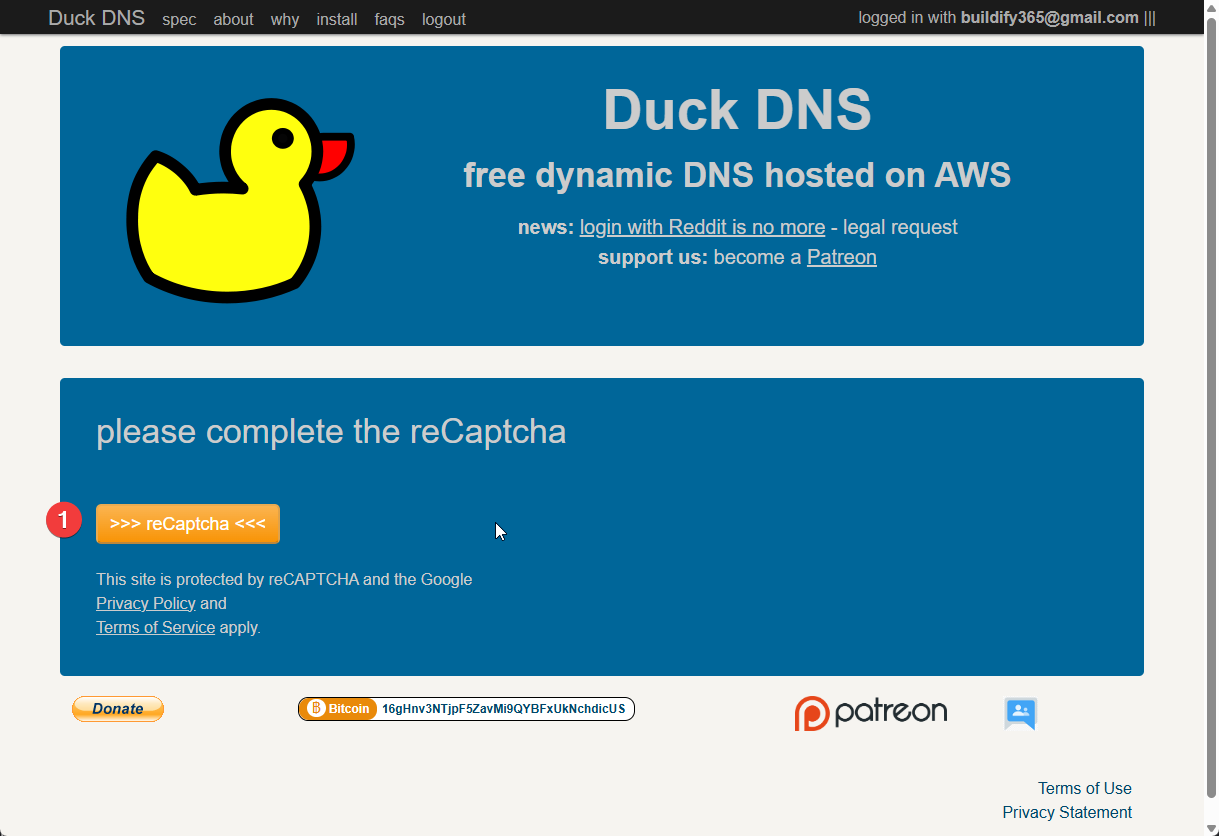
Task: Start the >>> reCaptcha <<< button
Action: point(188,524)
